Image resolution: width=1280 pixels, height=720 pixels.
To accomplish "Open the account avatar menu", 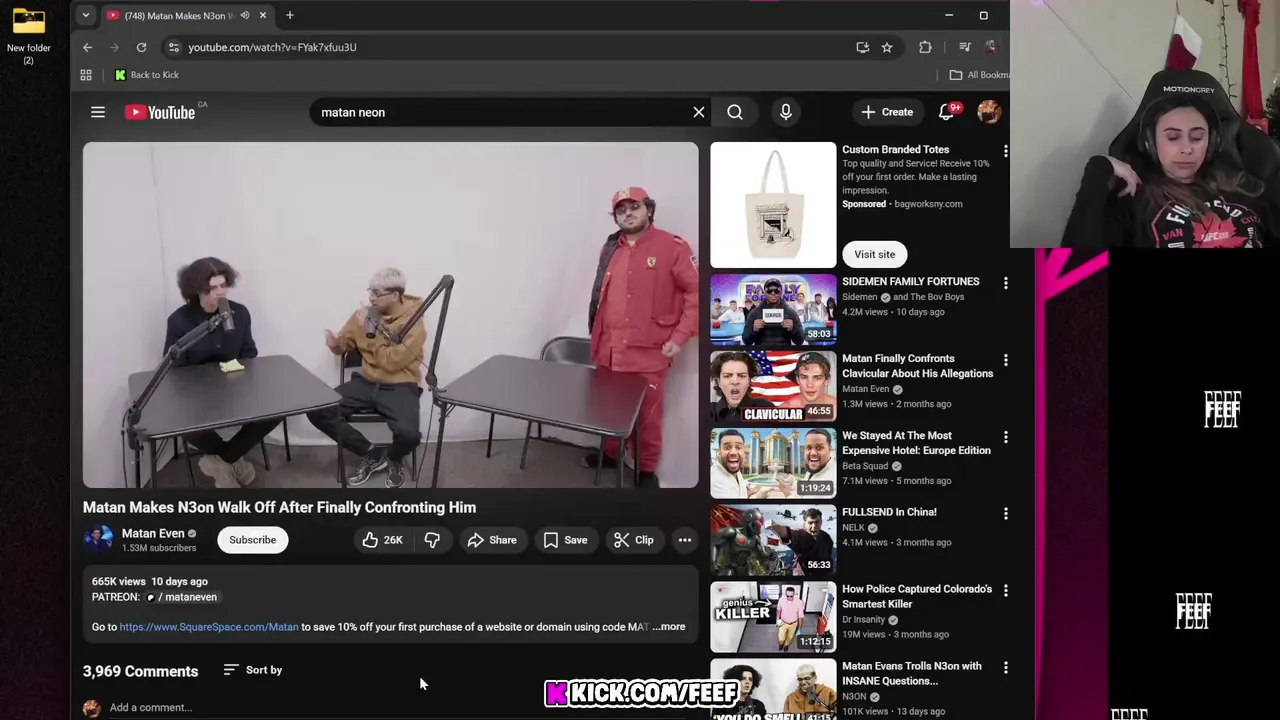I will [989, 112].
